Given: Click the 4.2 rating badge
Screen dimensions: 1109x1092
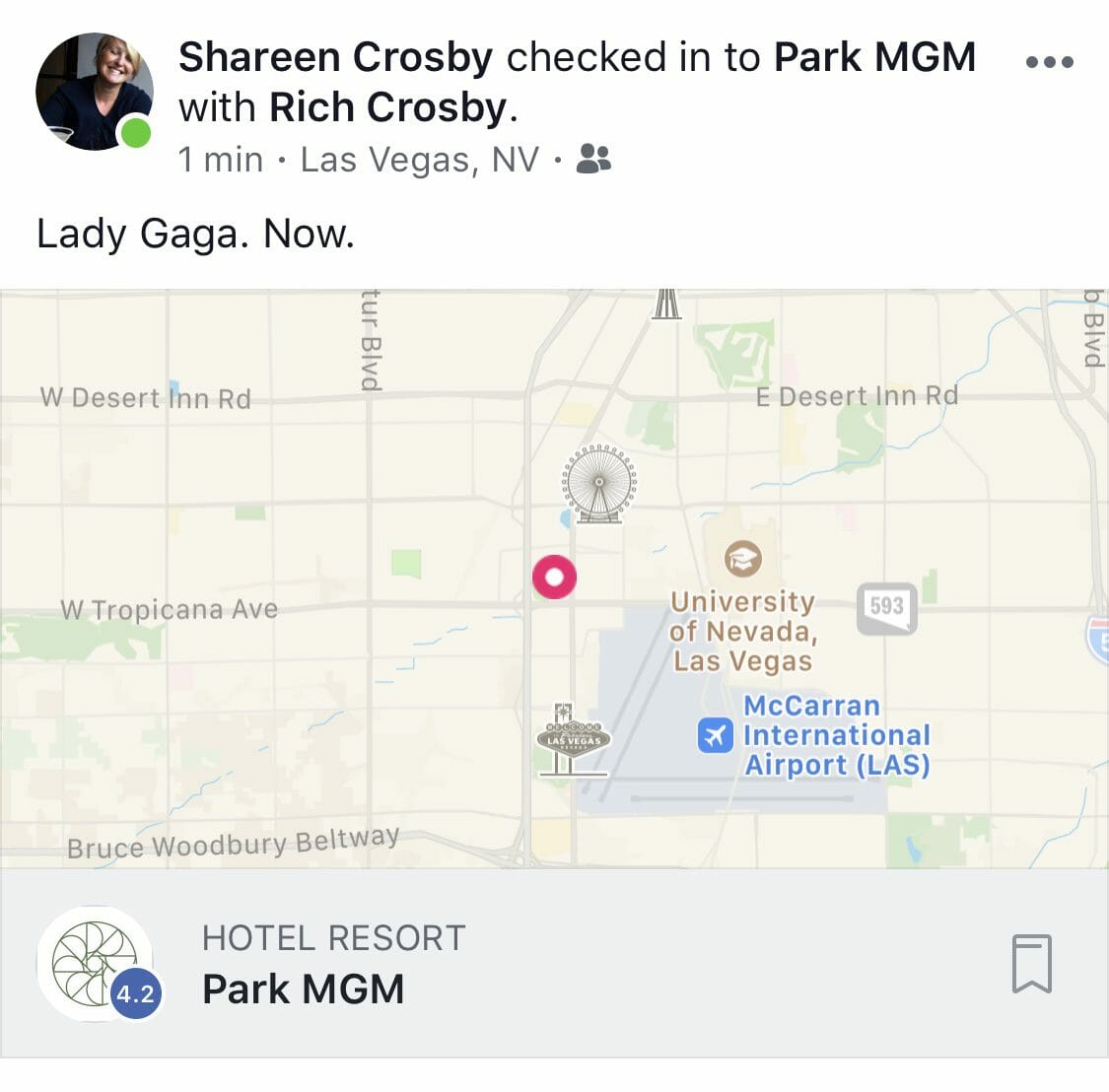Looking at the screenshot, I should [x=135, y=993].
